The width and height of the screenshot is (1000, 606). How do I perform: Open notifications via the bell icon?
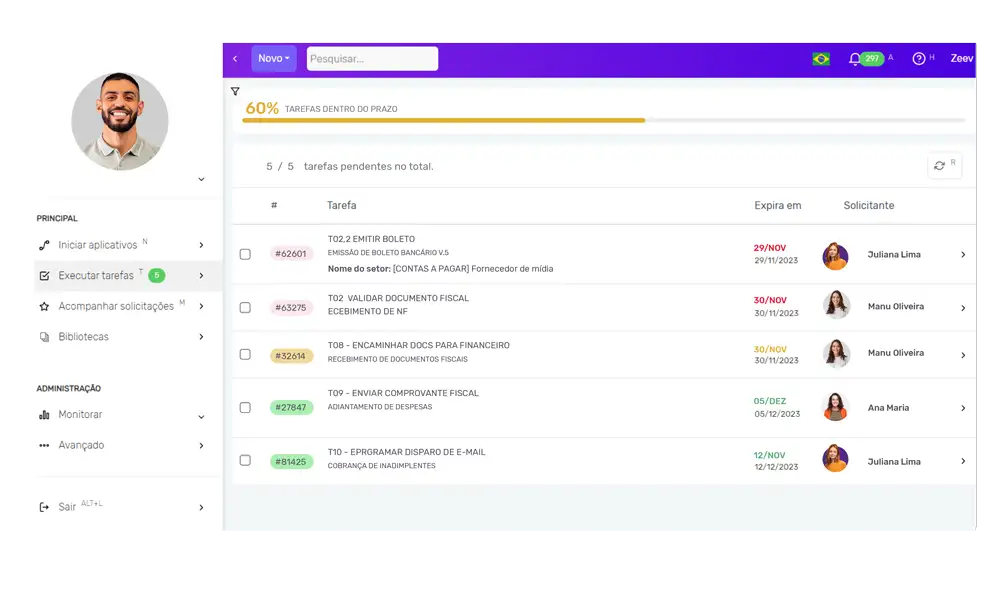pos(856,58)
